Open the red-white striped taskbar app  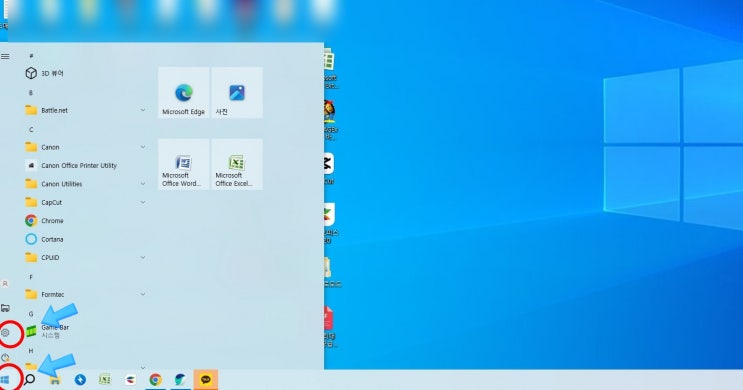[x=130, y=380]
